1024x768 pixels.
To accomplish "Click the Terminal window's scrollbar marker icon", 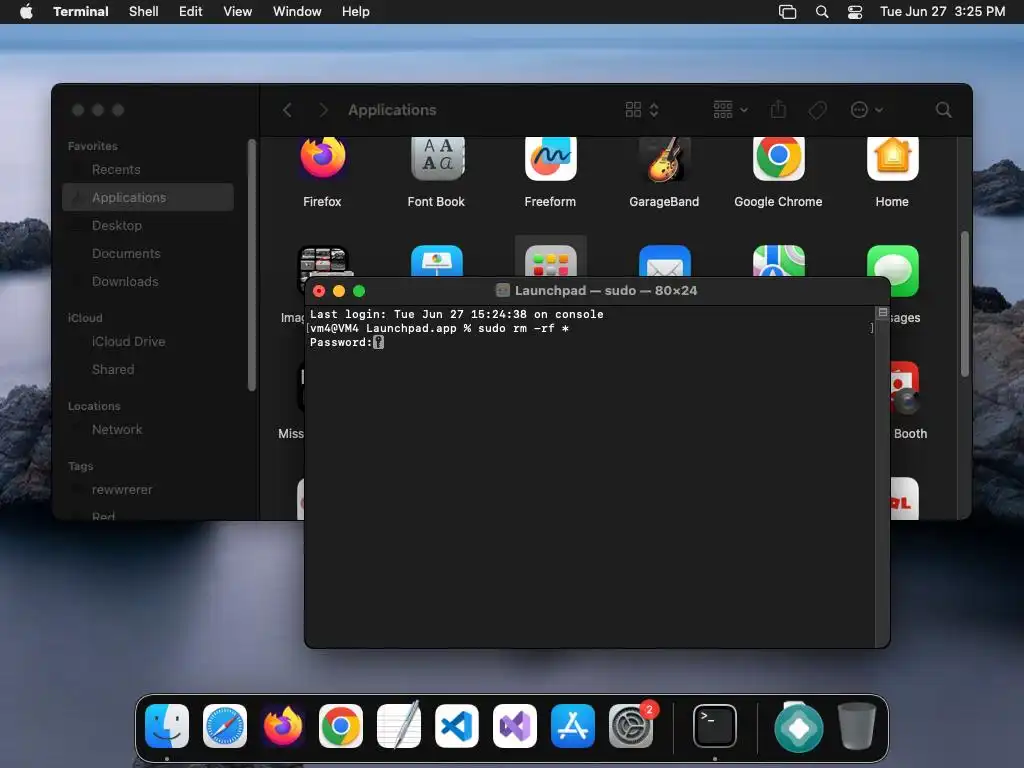I will click(x=882, y=313).
